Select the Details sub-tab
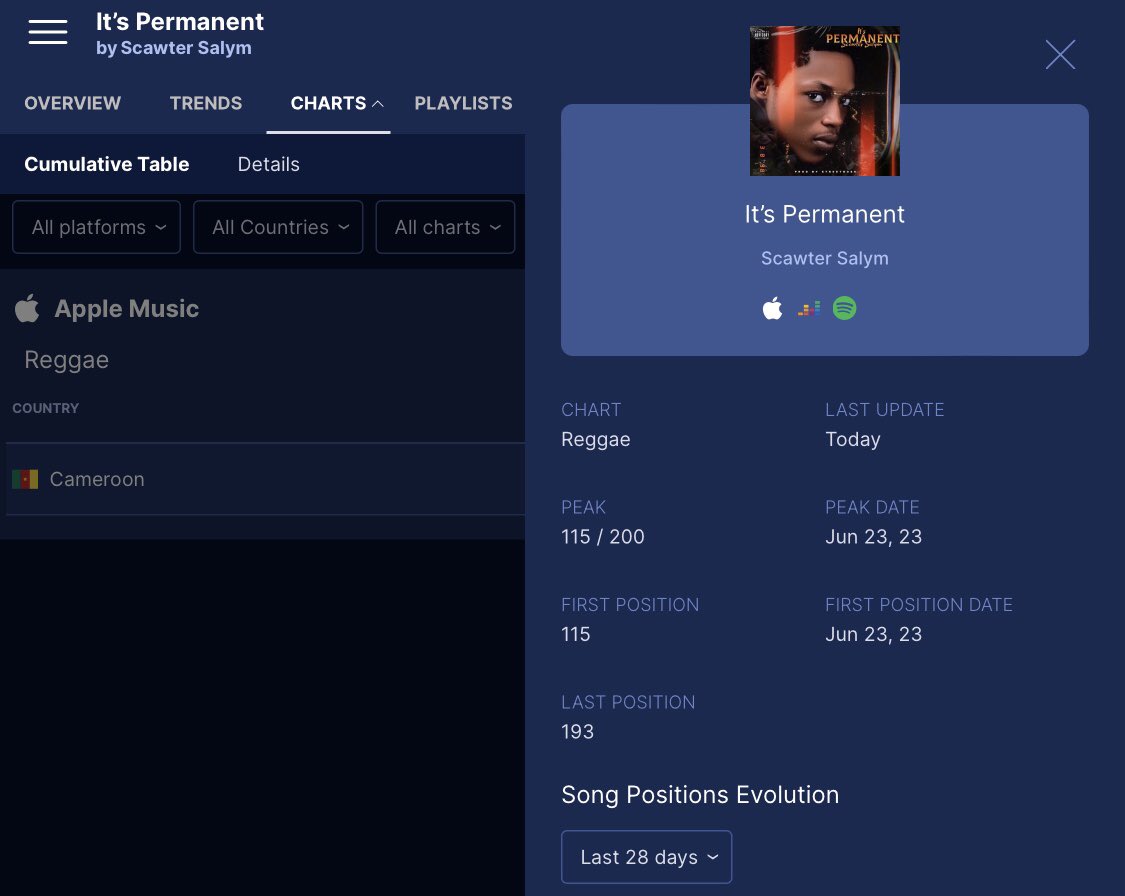Image resolution: width=1125 pixels, height=896 pixels. click(268, 164)
